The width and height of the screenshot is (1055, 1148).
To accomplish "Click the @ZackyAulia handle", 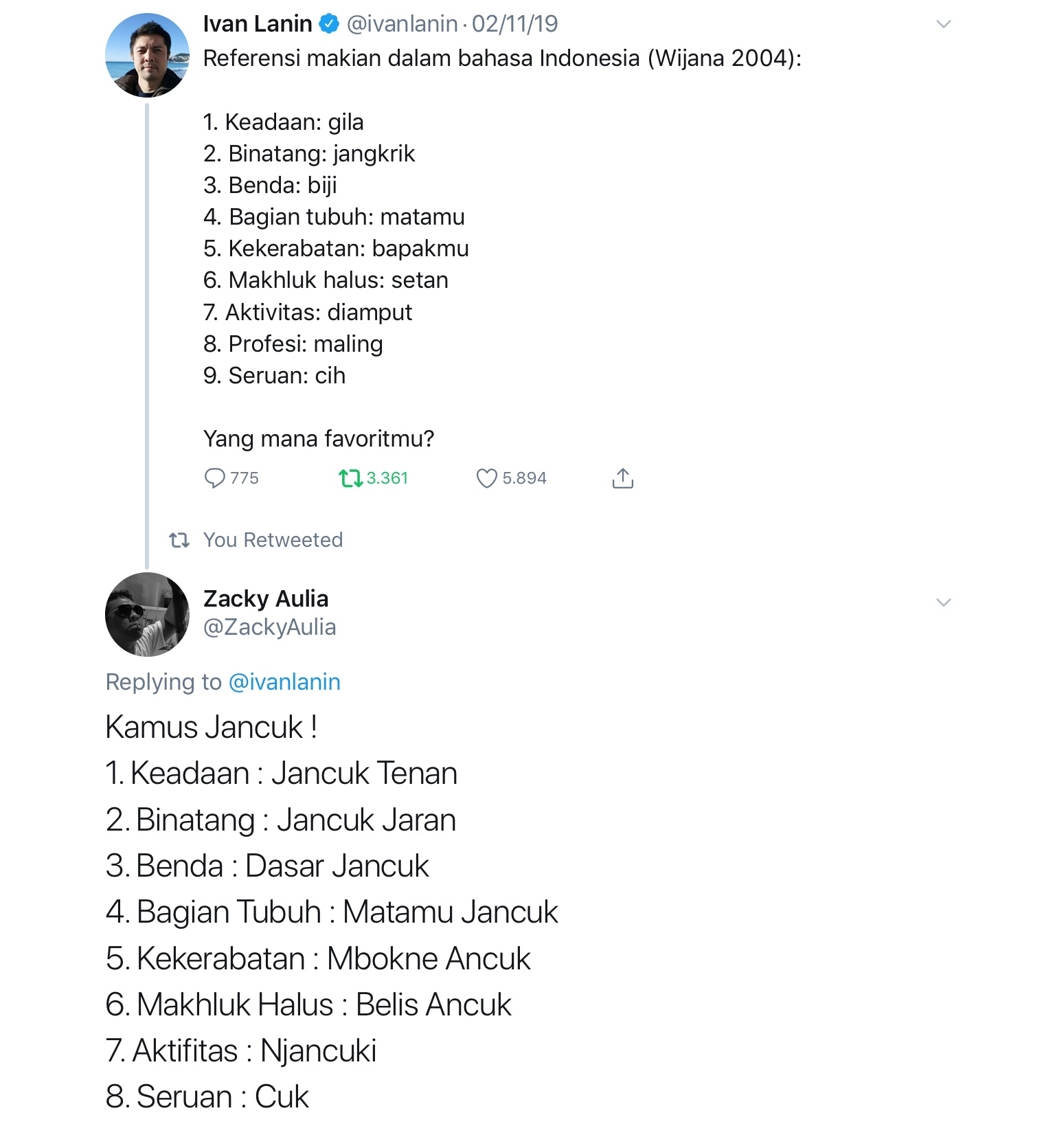I will (269, 627).
